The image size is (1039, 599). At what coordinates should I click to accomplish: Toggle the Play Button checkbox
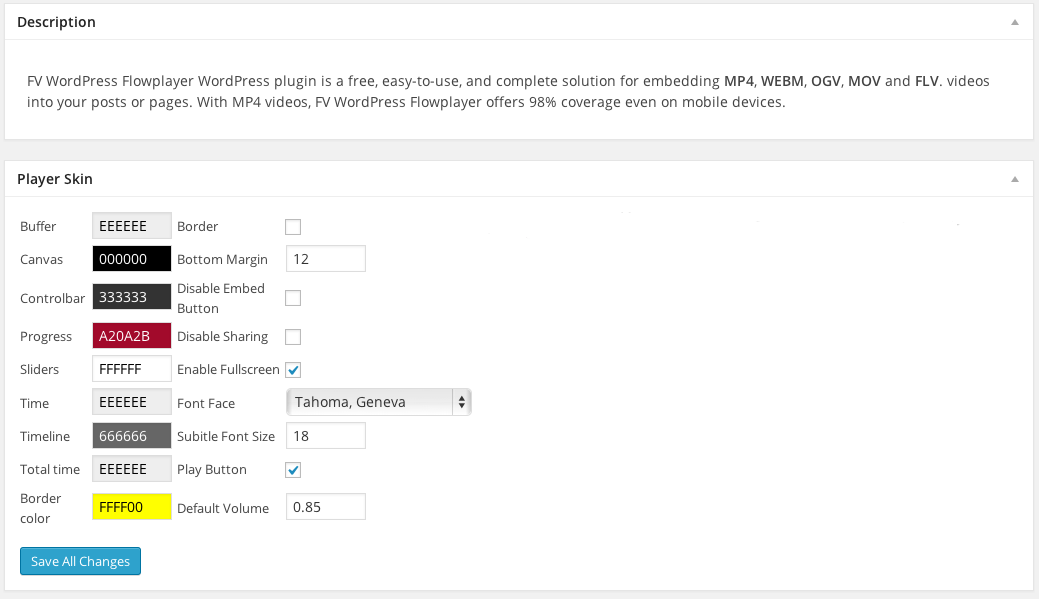[293, 470]
